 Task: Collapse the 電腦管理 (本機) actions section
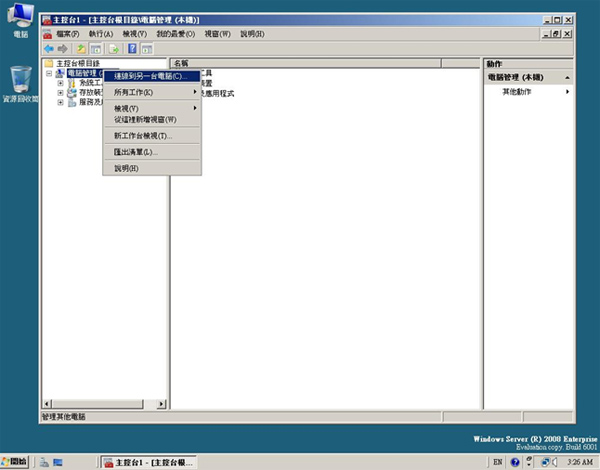(568, 77)
